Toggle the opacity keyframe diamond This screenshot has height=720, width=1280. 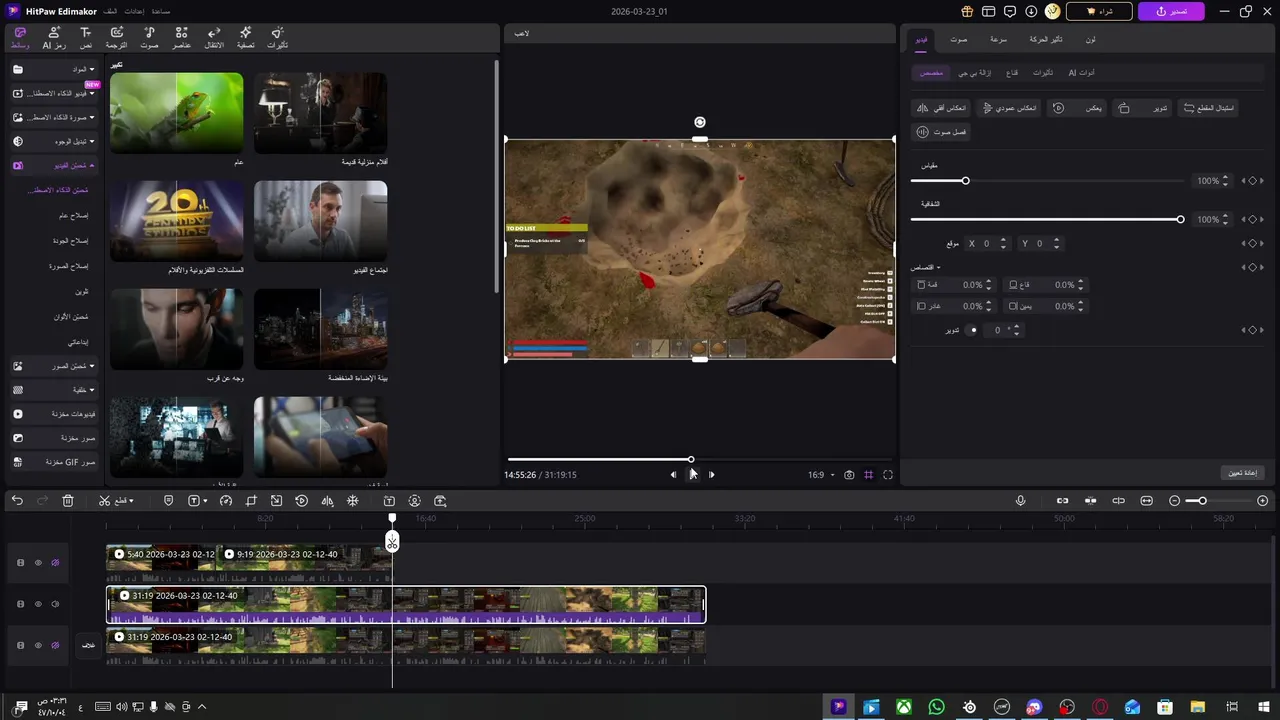point(1252,219)
